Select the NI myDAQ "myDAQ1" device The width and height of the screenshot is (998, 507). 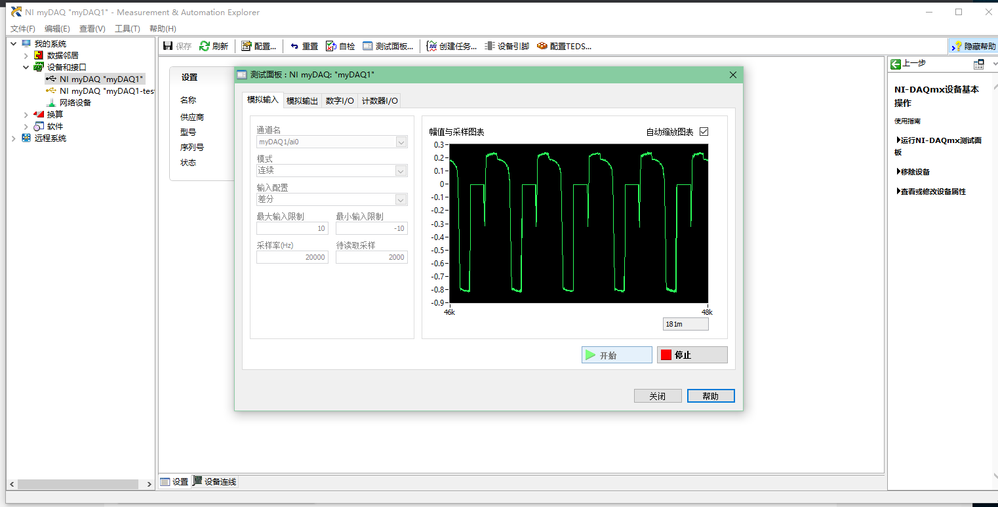click(x=95, y=79)
